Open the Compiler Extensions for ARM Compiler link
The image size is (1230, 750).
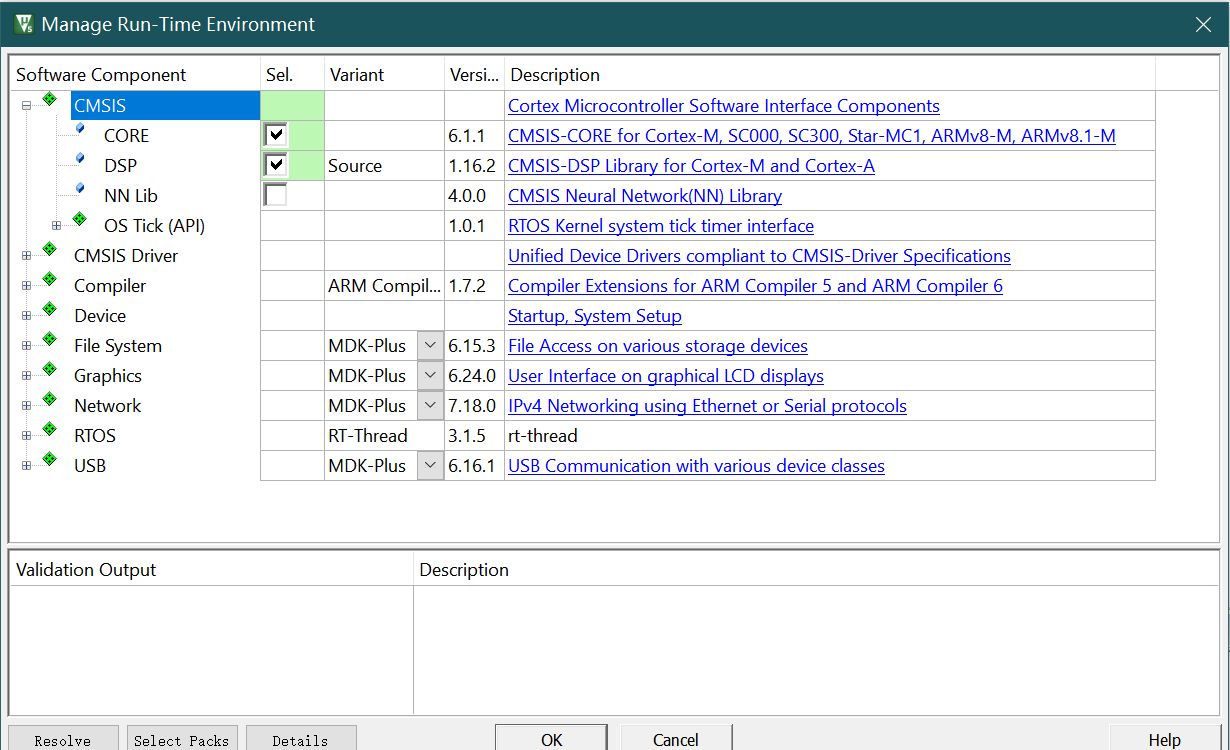pyautogui.click(x=755, y=285)
